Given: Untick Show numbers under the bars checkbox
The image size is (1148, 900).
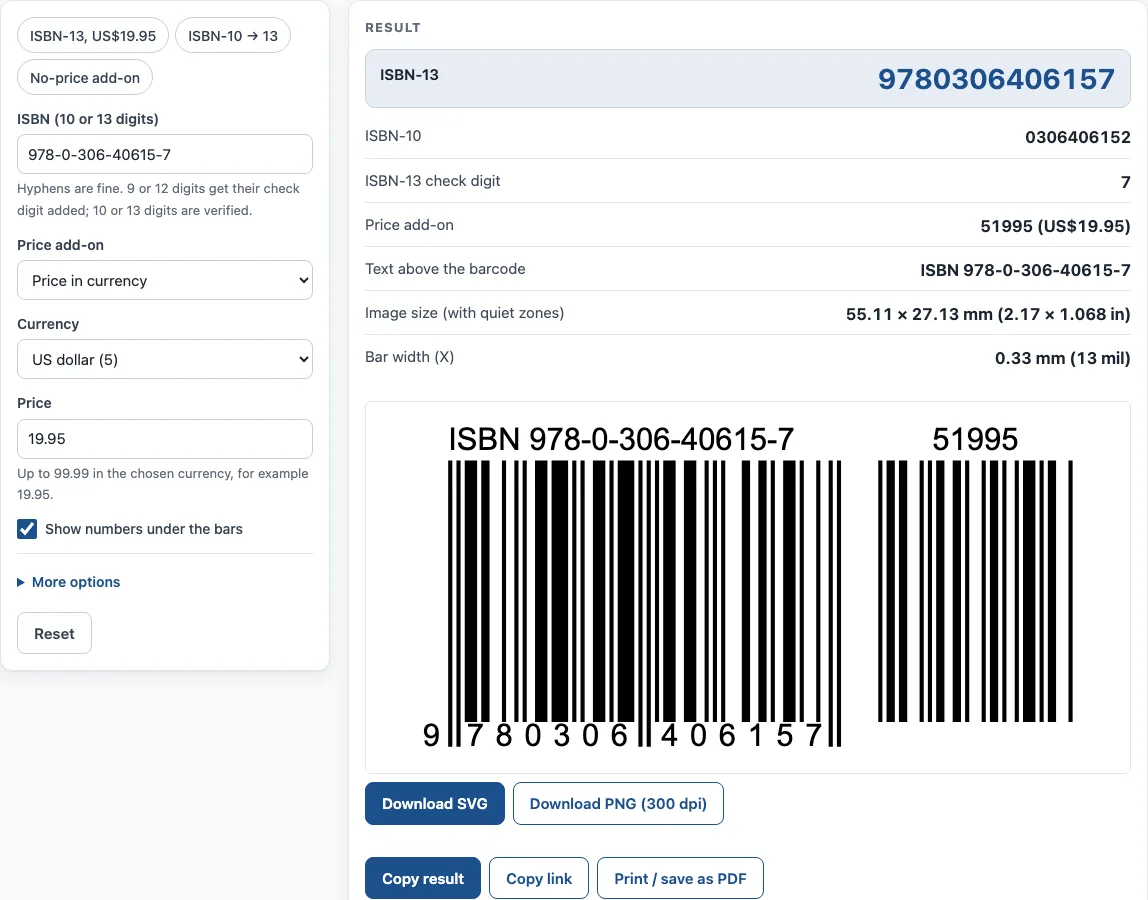Looking at the screenshot, I should click(27, 529).
